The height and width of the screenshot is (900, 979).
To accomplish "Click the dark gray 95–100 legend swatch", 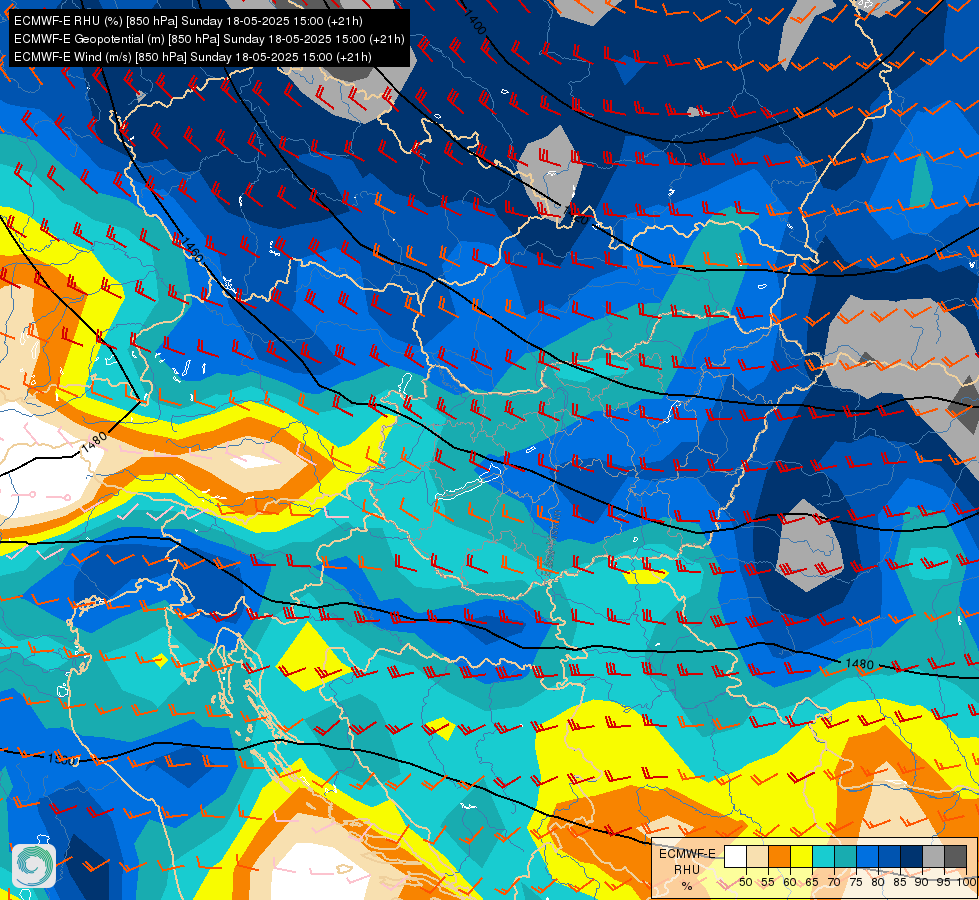I will point(956,856).
